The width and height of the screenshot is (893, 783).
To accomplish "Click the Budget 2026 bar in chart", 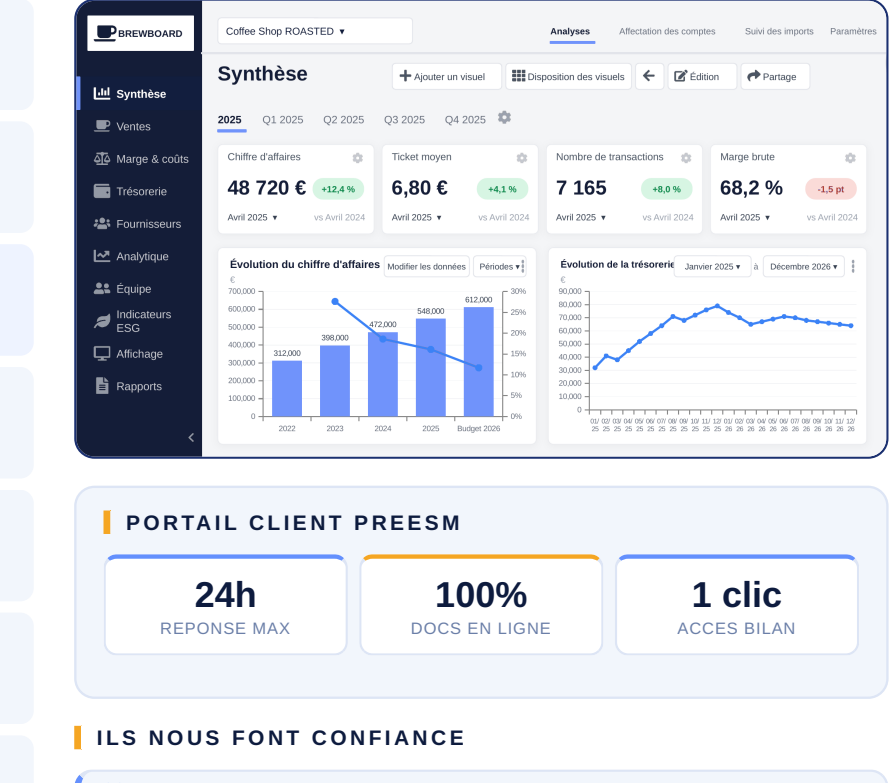I will click(478, 362).
